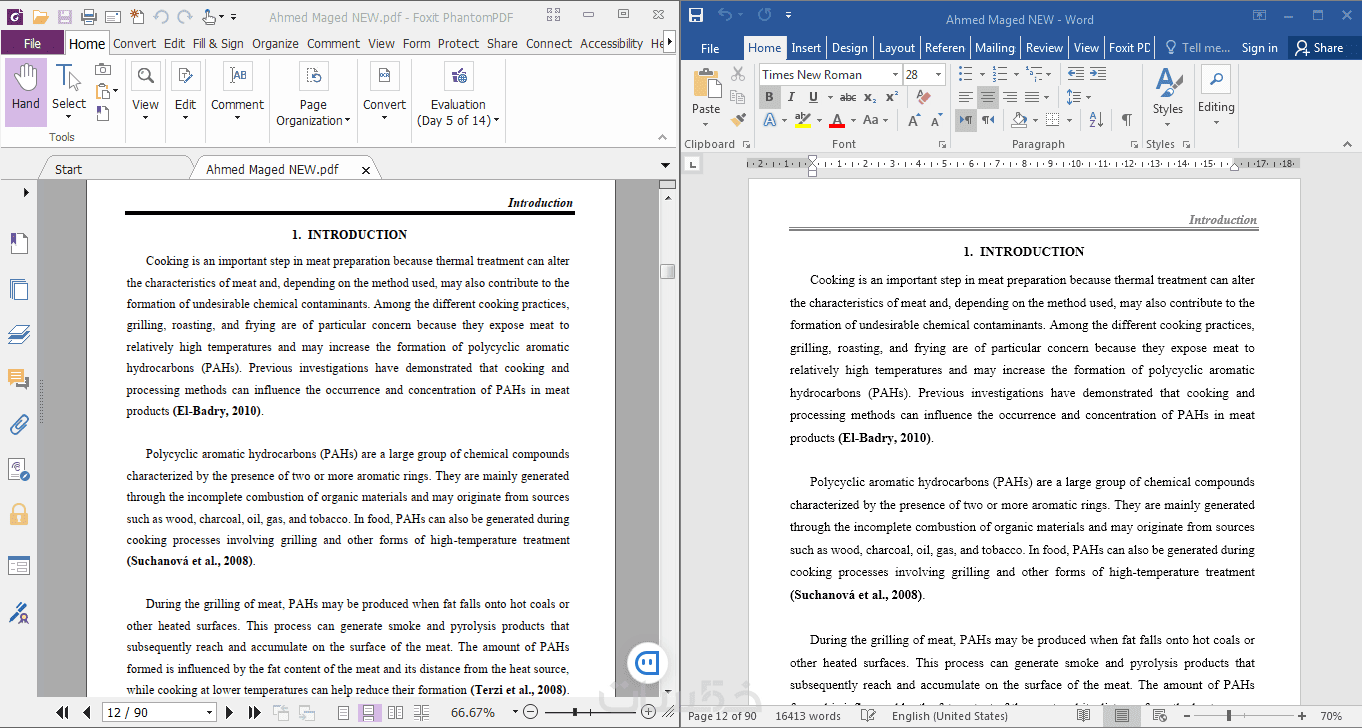The width and height of the screenshot is (1362, 728).
Task: Open the font size dropdown
Action: [938, 75]
